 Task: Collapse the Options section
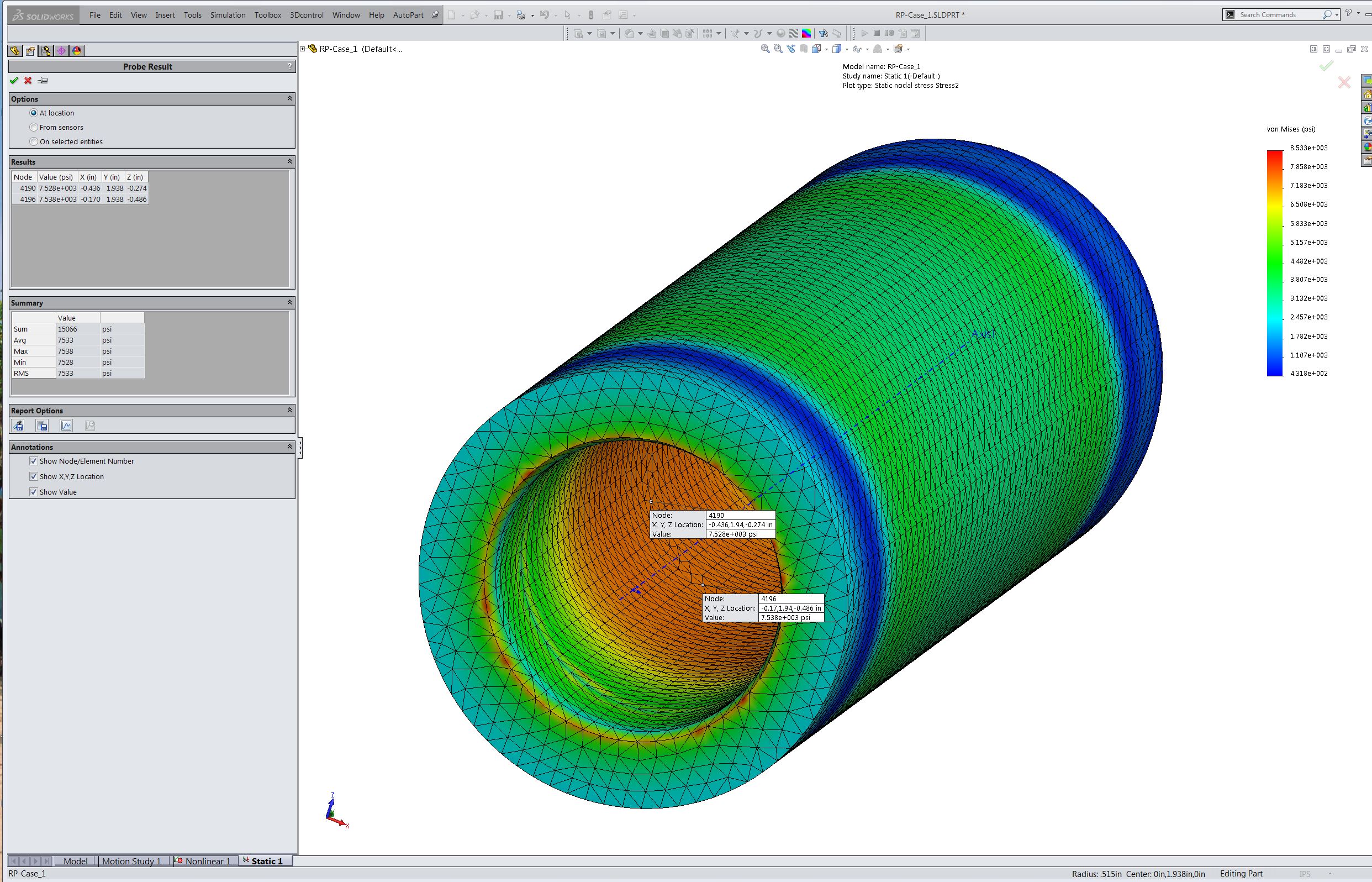tap(289, 98)
